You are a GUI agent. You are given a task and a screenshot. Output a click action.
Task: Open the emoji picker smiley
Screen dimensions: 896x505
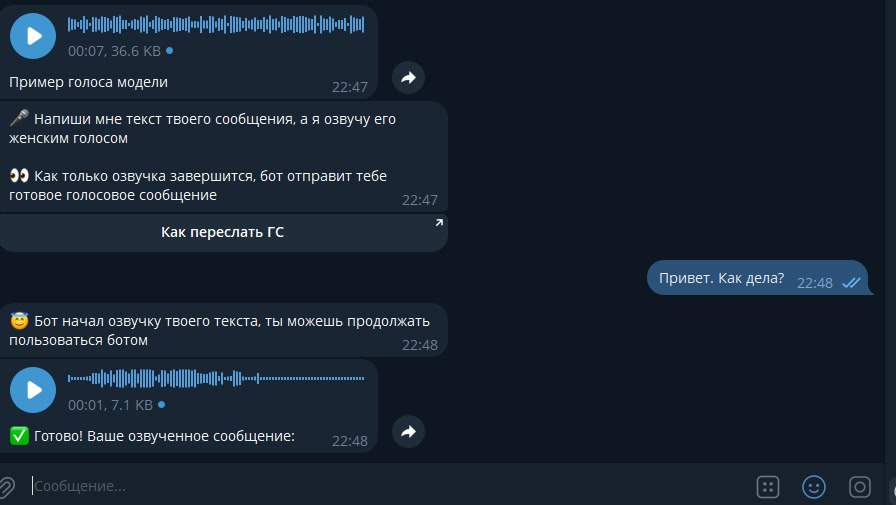pos(814,487)
